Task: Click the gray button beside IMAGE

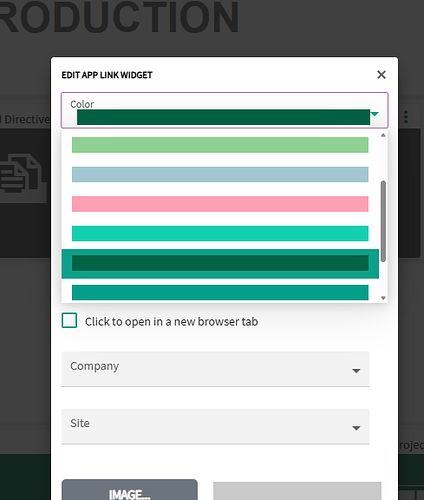Action: 297,491
